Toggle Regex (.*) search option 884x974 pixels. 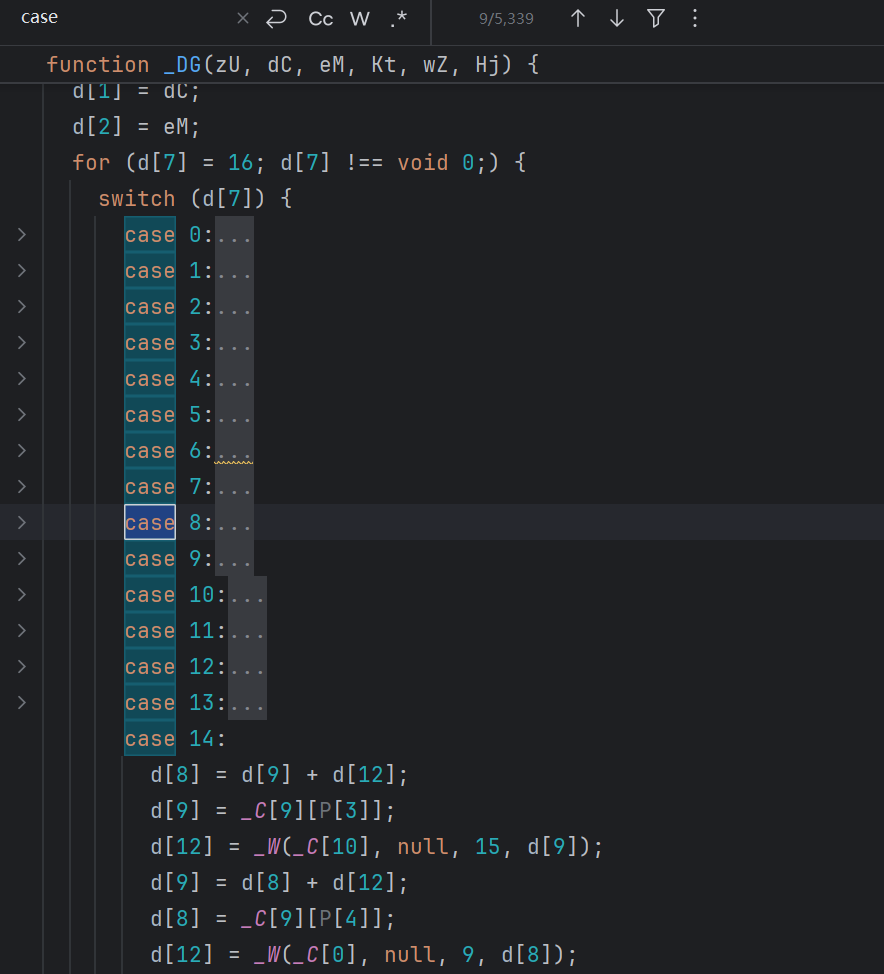point(399,19)
